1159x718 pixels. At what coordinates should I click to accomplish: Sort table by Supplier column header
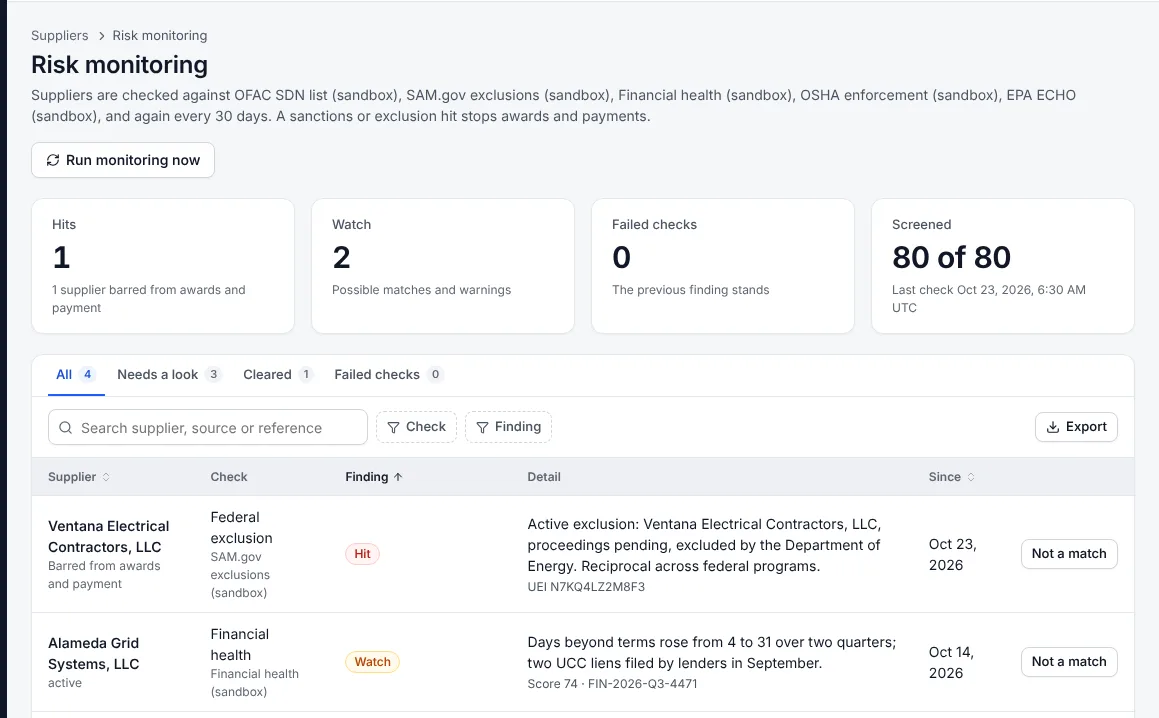pos(78,477)
